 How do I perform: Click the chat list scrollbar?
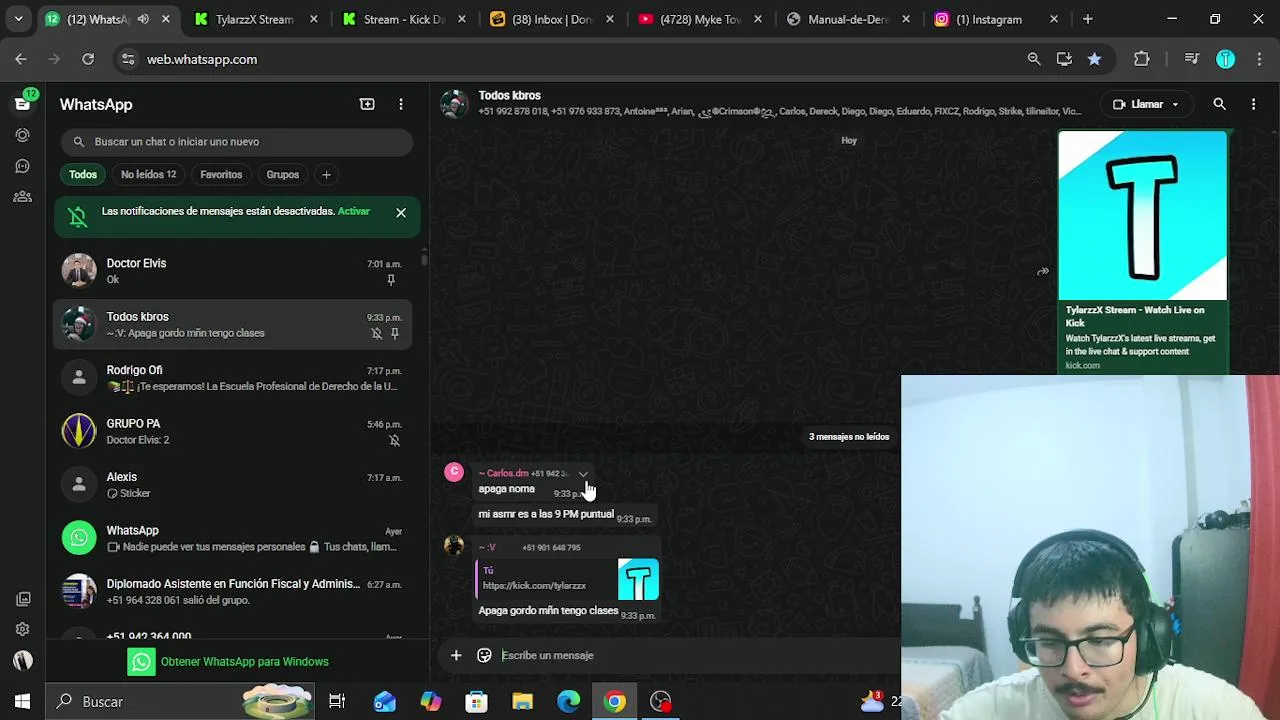(x=424, y=258)
